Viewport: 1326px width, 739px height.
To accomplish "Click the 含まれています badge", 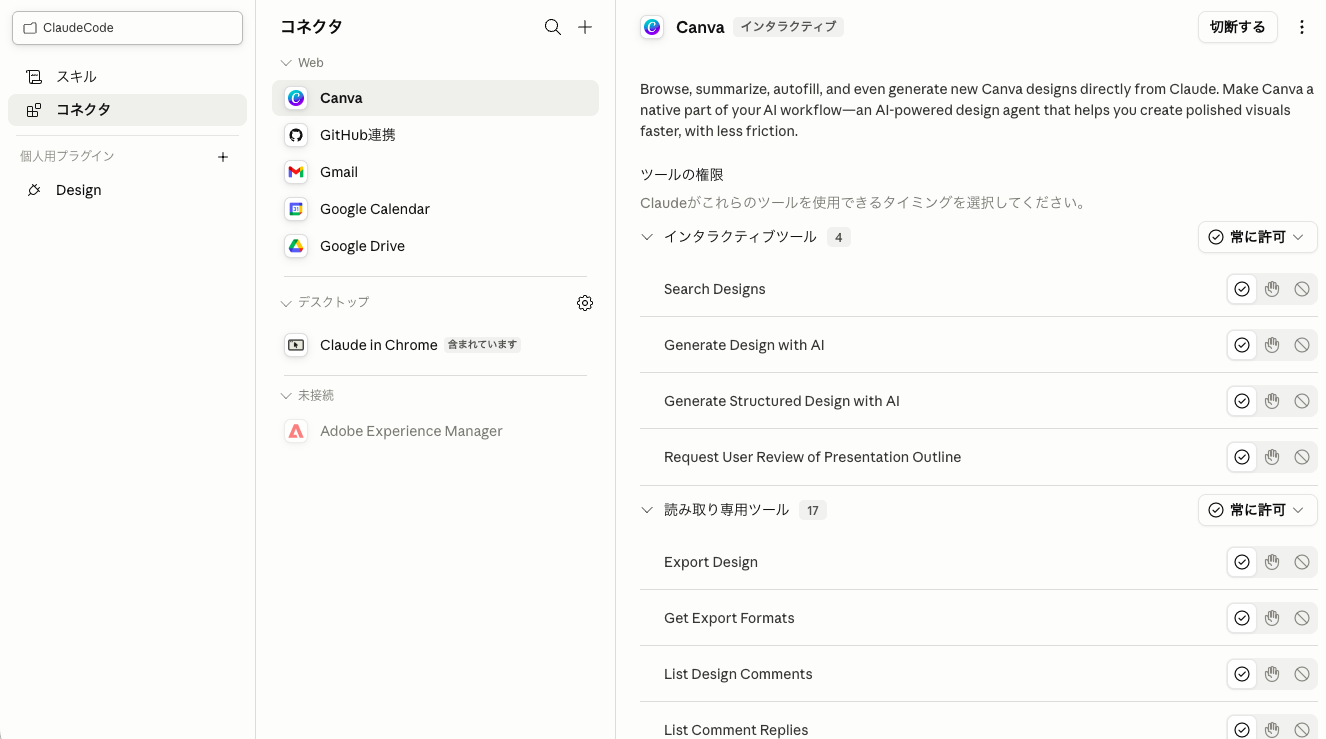I will click(x=482, y=345).
